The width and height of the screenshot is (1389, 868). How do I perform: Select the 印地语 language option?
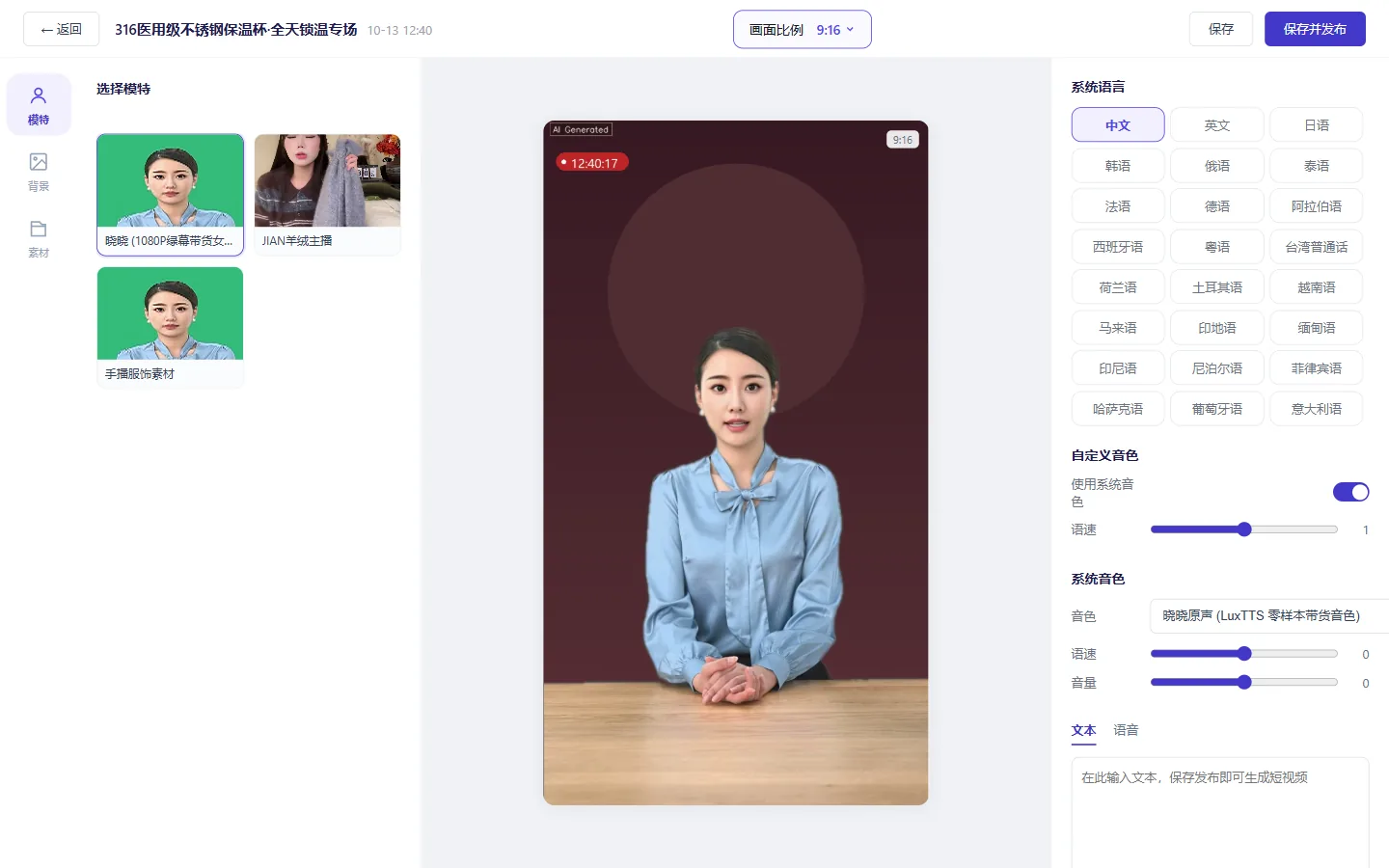click(1217, 328)
